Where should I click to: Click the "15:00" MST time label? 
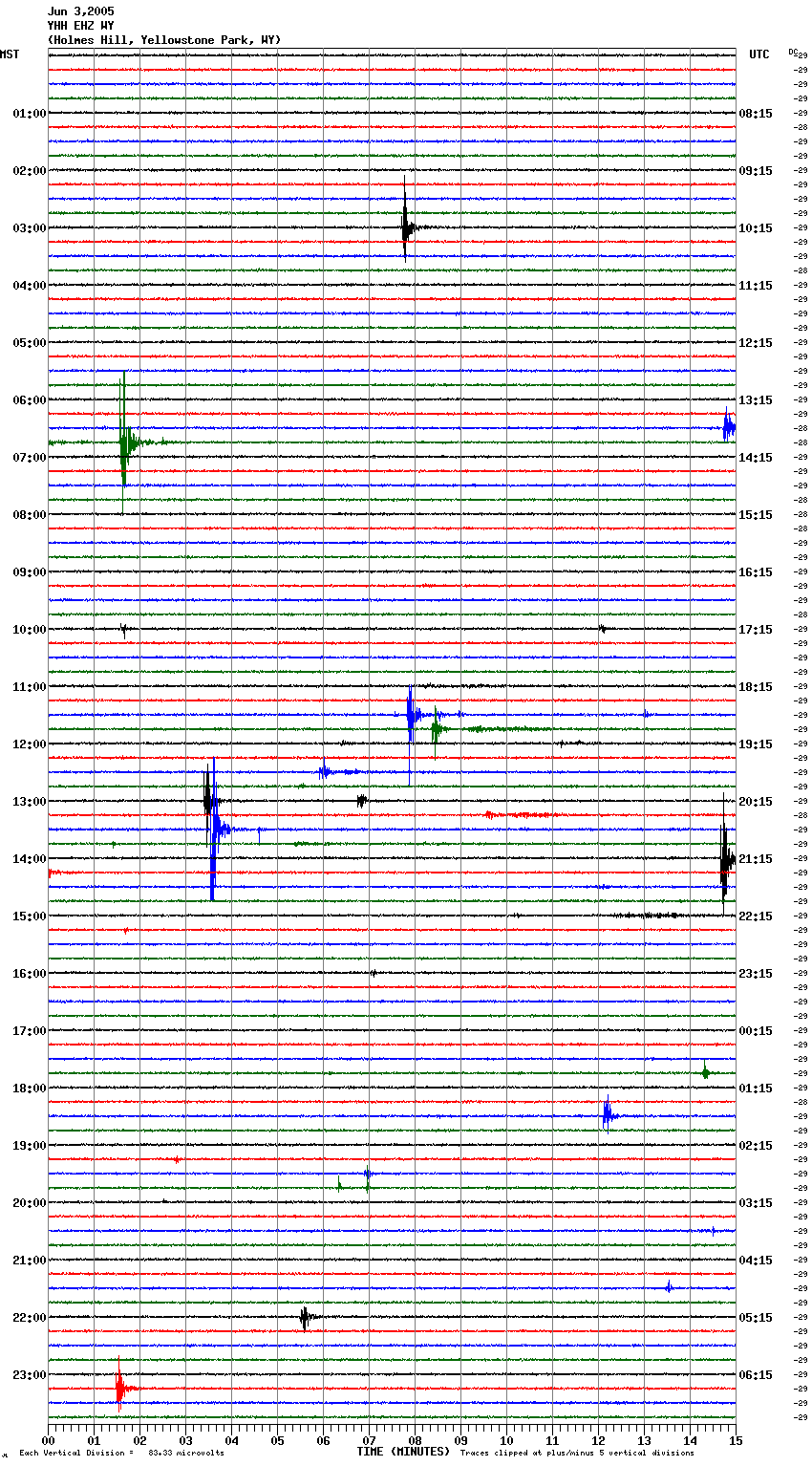pyautogui.click(x=30, y=916)
